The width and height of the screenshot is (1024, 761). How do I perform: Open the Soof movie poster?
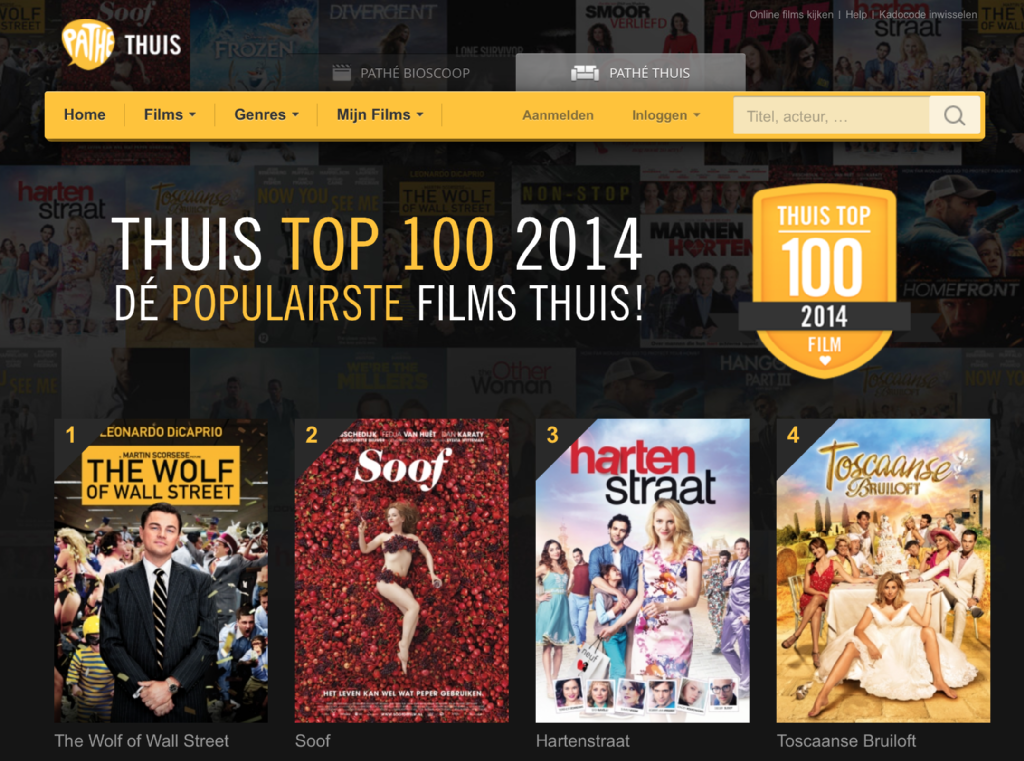click(402, 570)
